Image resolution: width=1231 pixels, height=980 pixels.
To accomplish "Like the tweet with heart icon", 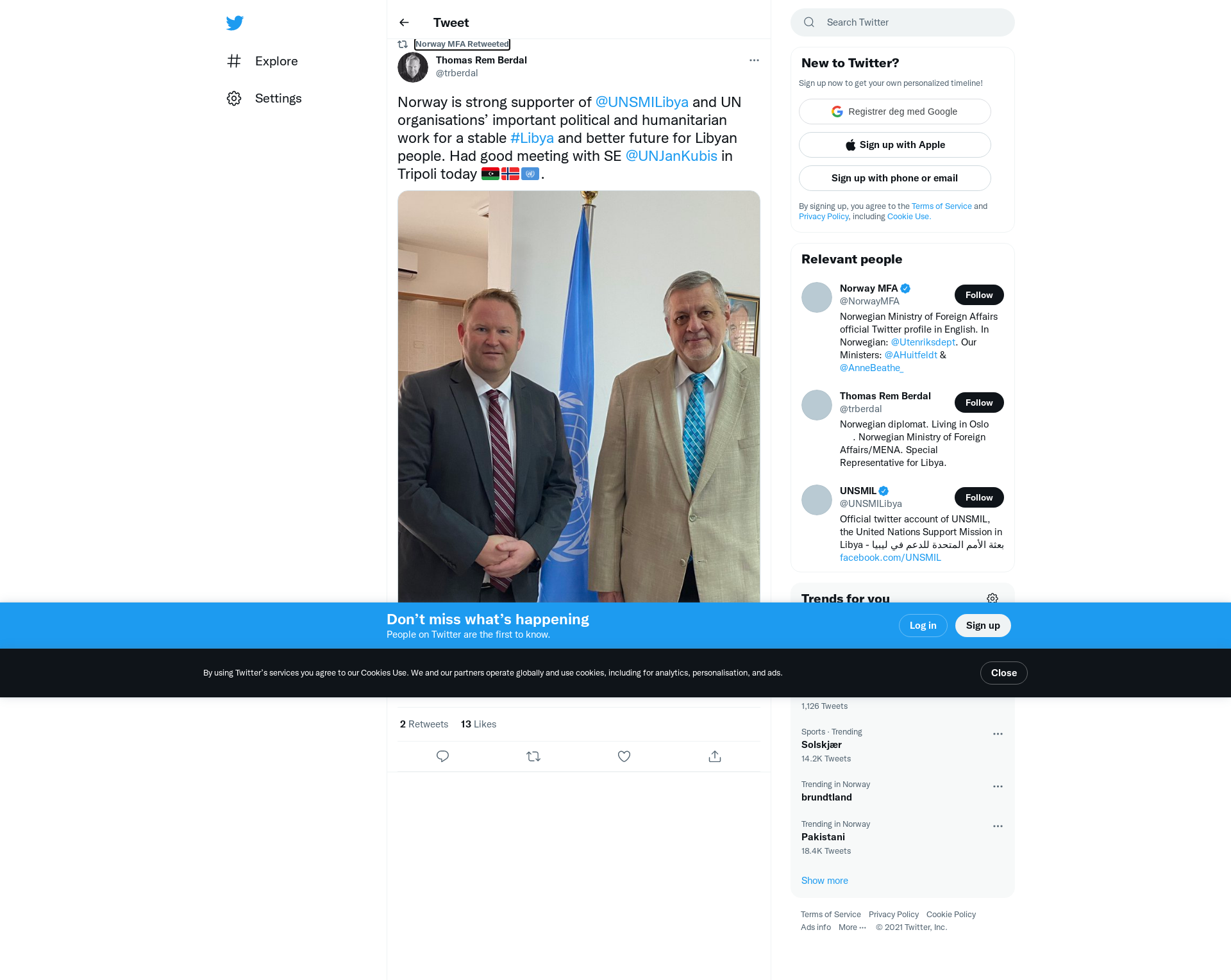I will 624,756.
